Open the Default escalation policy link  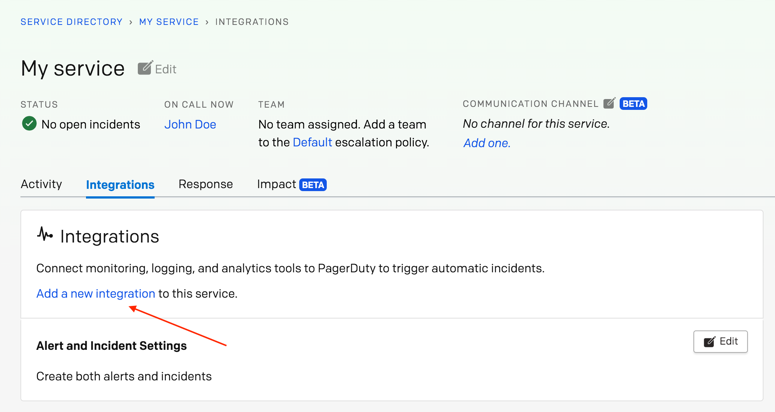click(312, 142)
